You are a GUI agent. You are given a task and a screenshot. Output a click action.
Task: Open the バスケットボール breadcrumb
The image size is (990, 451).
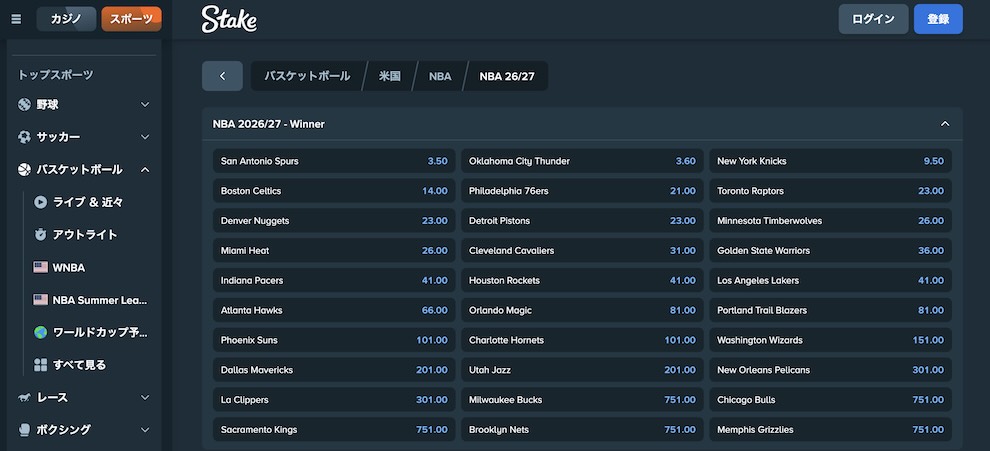(307, 76)
